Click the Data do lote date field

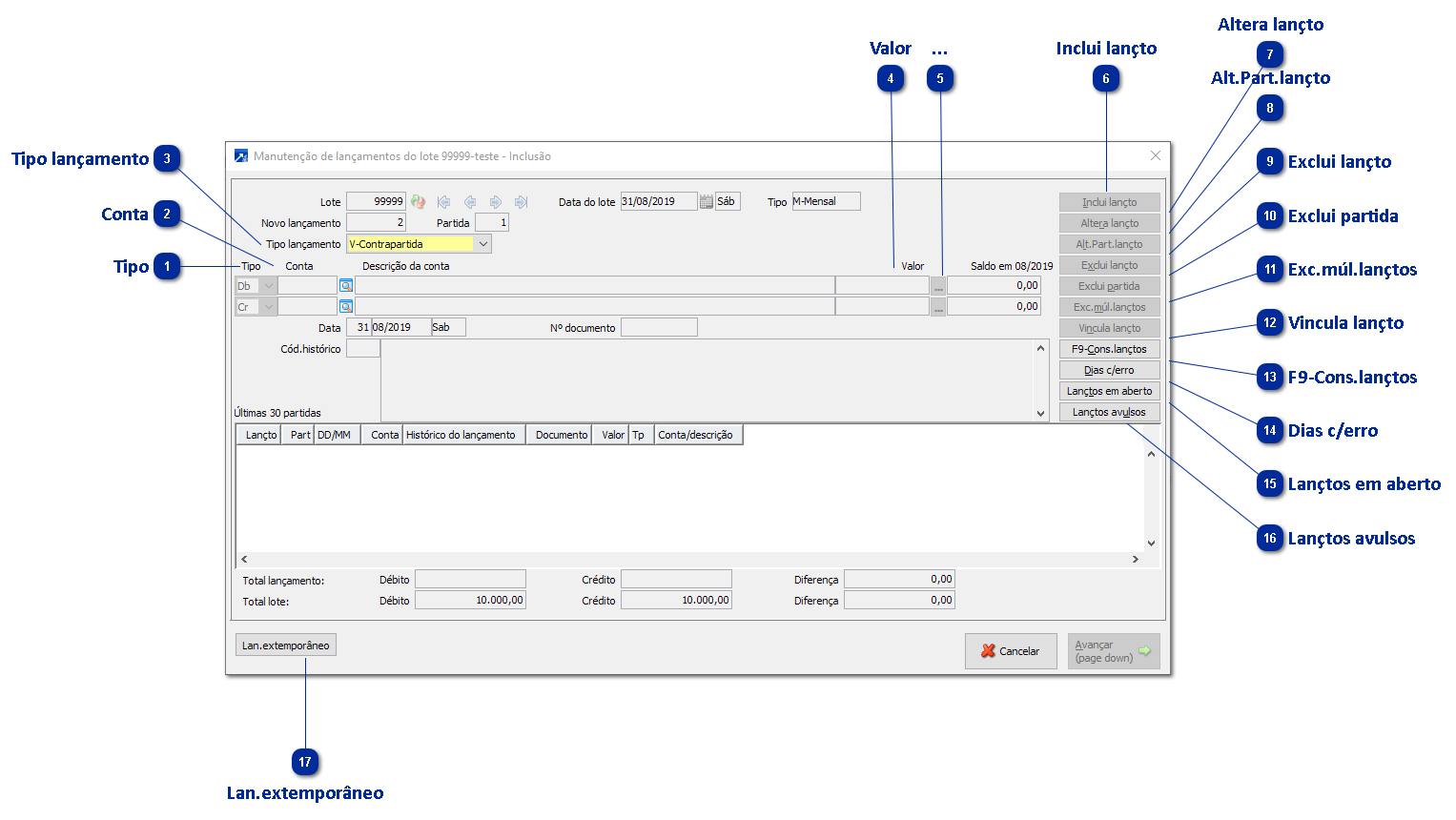(x=659, y=201)
